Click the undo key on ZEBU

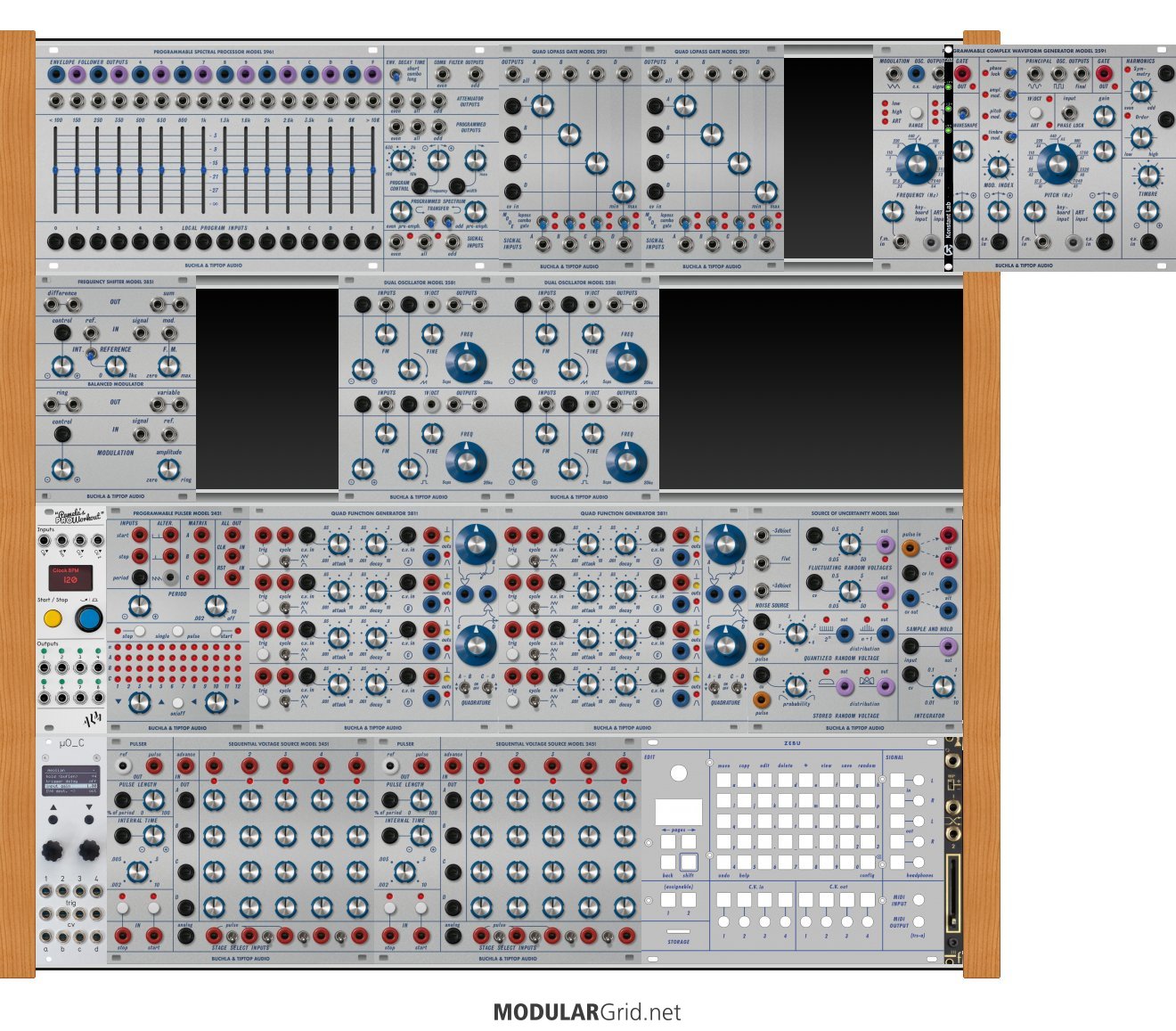point(723,863)
